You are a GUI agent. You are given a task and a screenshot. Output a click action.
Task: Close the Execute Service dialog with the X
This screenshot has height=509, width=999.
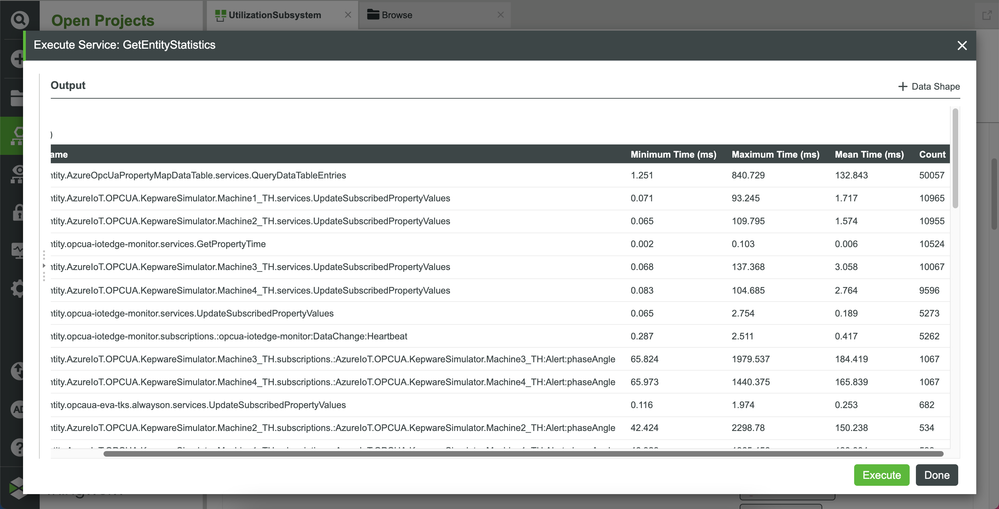pyautogui.click(x=962, y=45)
